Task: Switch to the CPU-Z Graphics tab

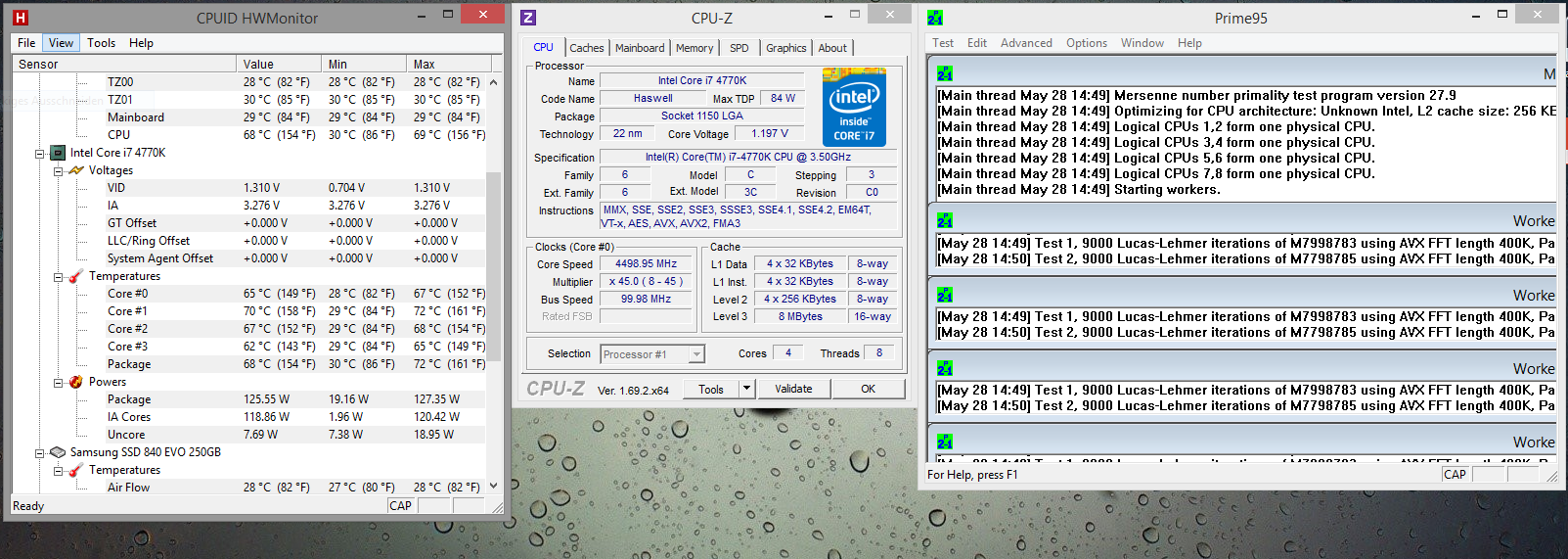Action: [786, 48]
